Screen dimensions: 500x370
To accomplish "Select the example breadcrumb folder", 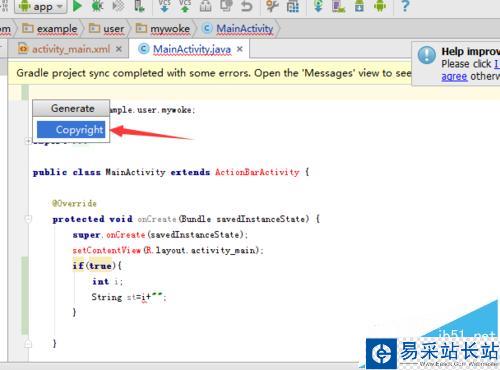I will coord(50,29).
